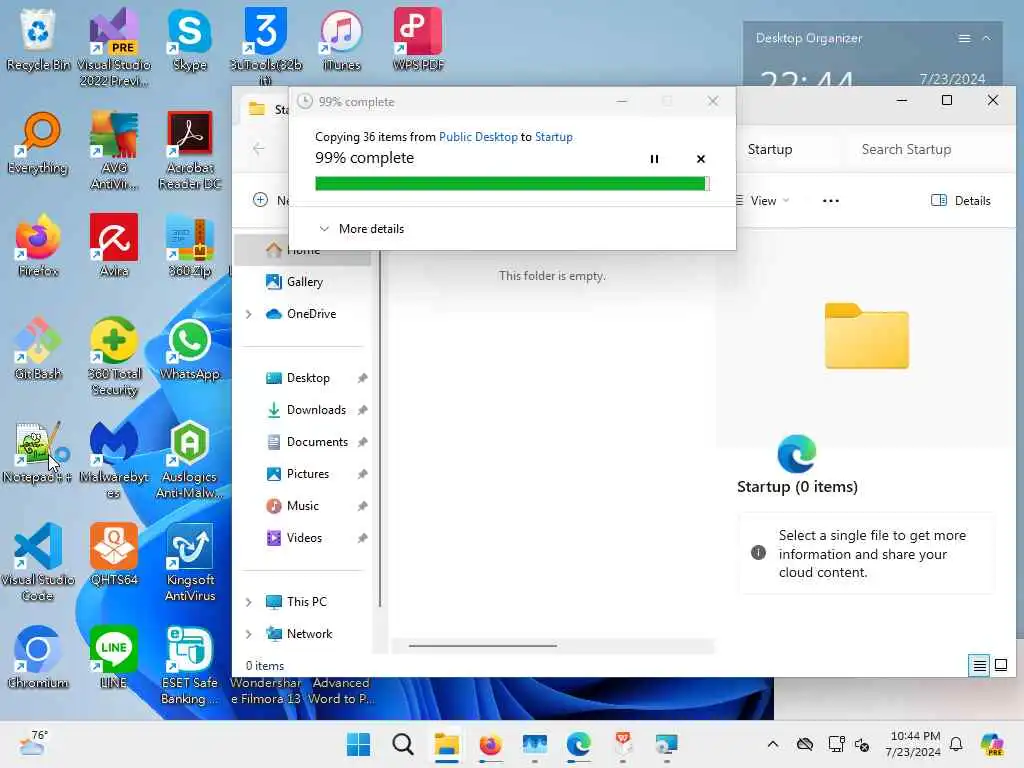Screen dimensions: 1024x768
Task: Click the Startup destination link
Action: coord(554,136)
